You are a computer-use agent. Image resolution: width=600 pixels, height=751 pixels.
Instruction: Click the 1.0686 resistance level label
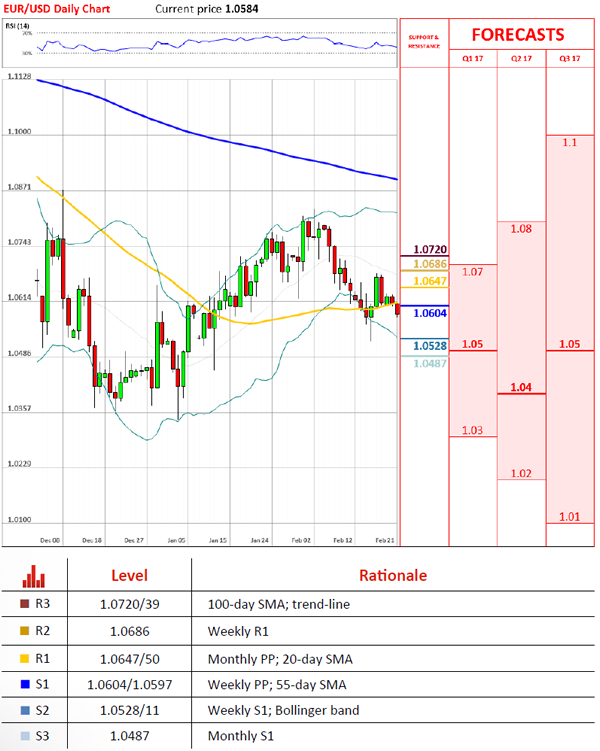click(x=430, y=264)
